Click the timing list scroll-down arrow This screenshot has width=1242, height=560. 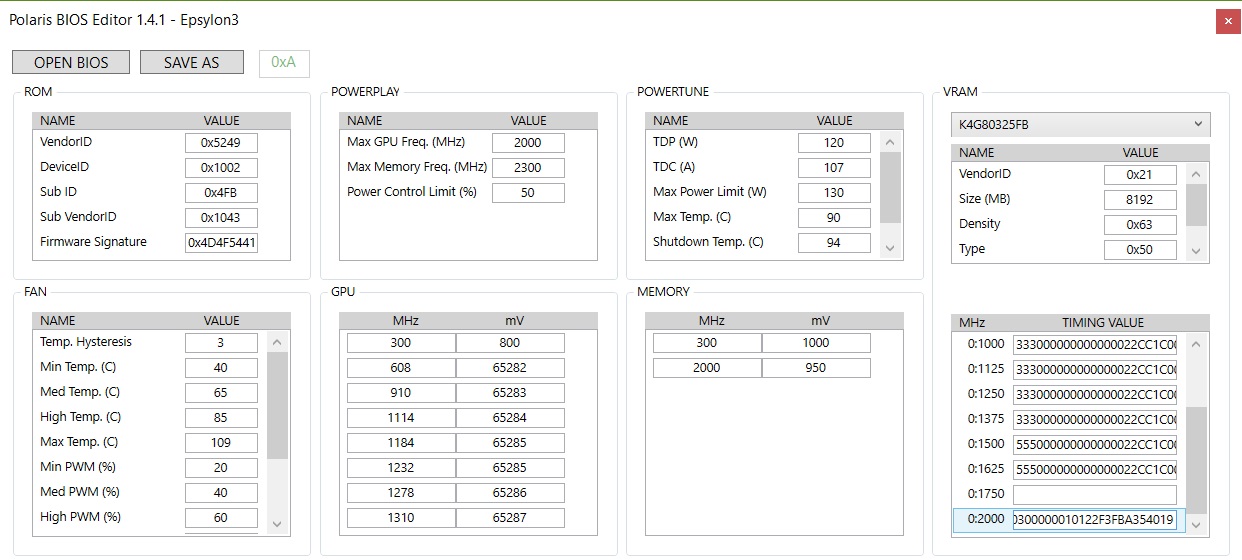(x=1197, y=525)
